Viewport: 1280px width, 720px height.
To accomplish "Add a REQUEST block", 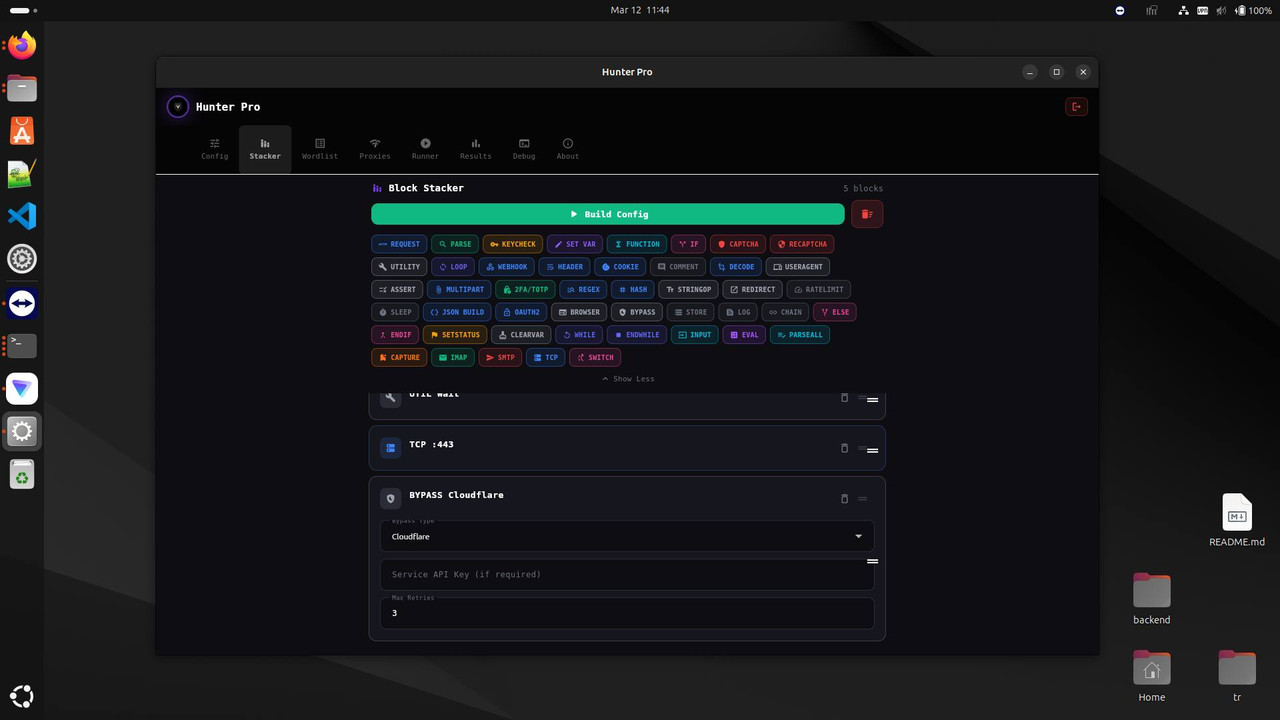I will pos(399,244).
